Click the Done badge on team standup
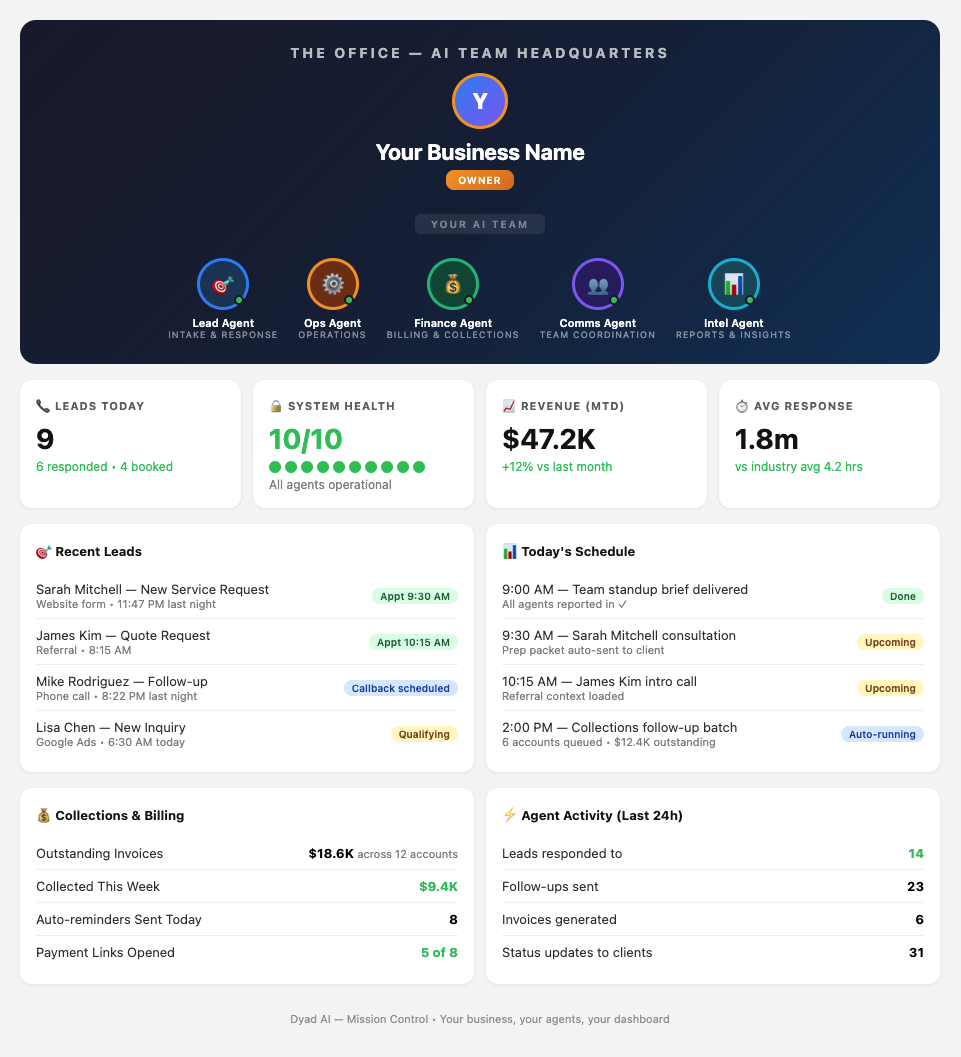 [902, 595]
